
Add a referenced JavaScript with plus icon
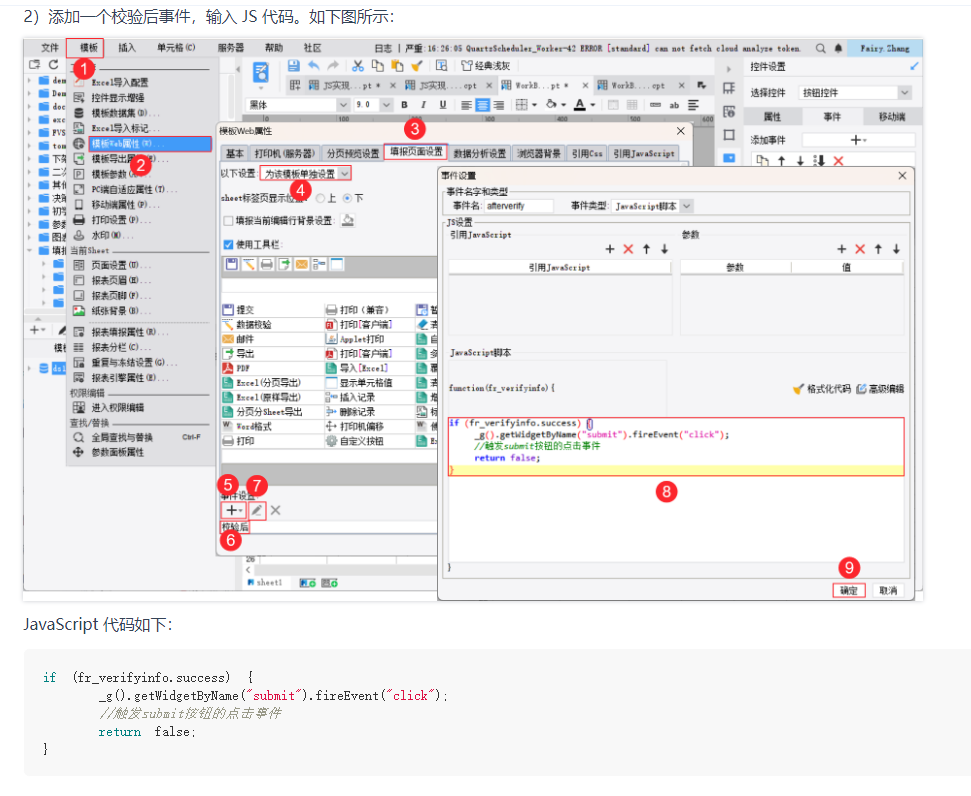pos(610,249)
